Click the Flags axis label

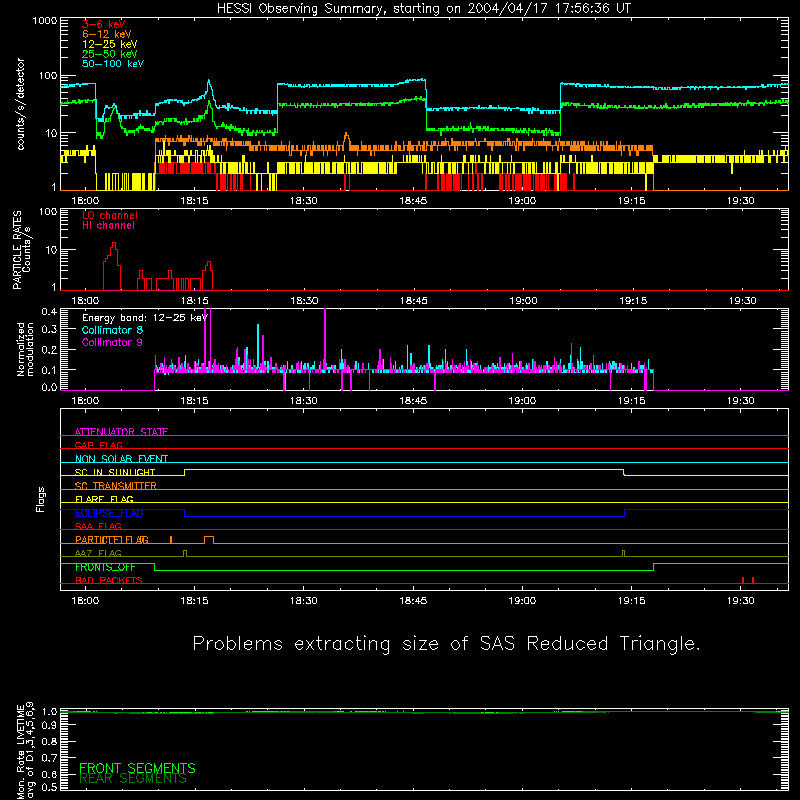pos(41,499)
